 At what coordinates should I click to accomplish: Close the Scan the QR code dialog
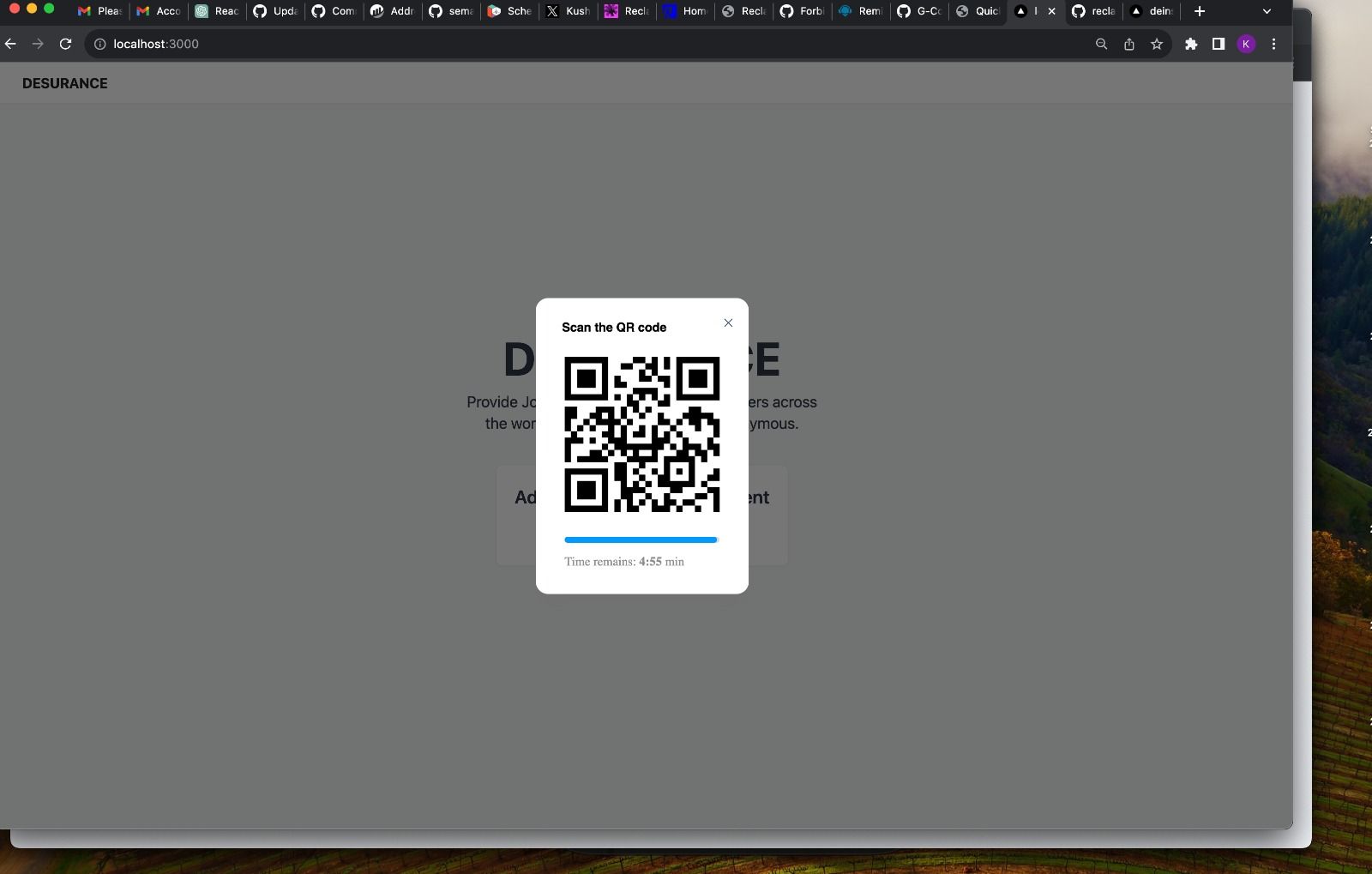click(728, 322)
